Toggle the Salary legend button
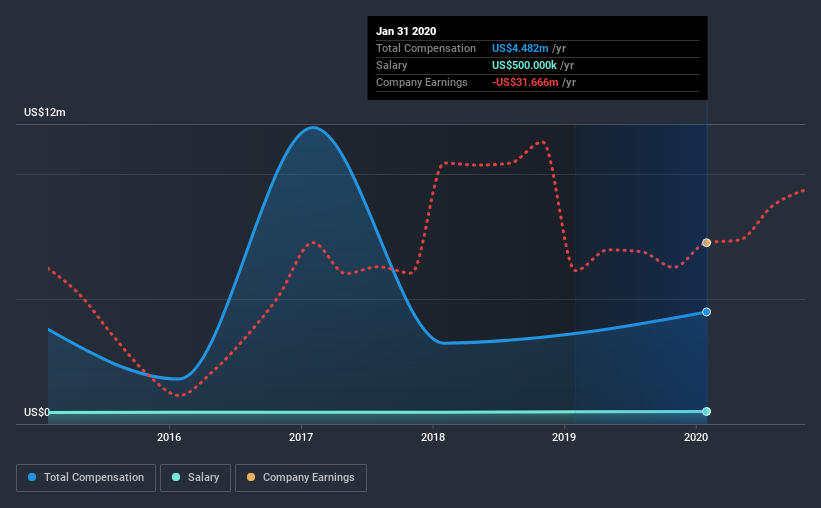This screenshot has height=508, width=821. click(195, 478)
